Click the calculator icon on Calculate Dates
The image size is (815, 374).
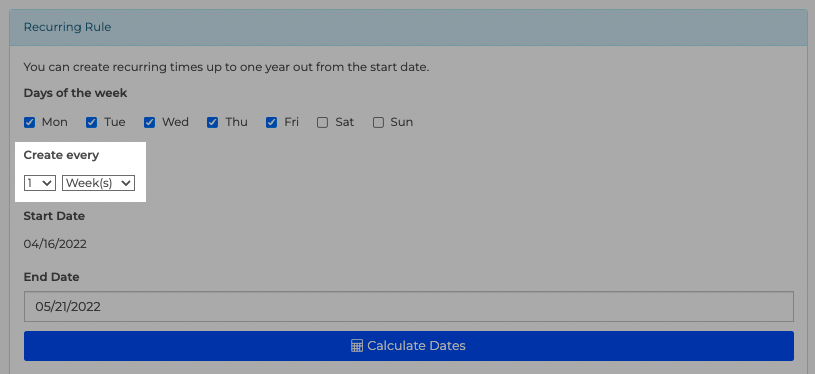point(357,346)
